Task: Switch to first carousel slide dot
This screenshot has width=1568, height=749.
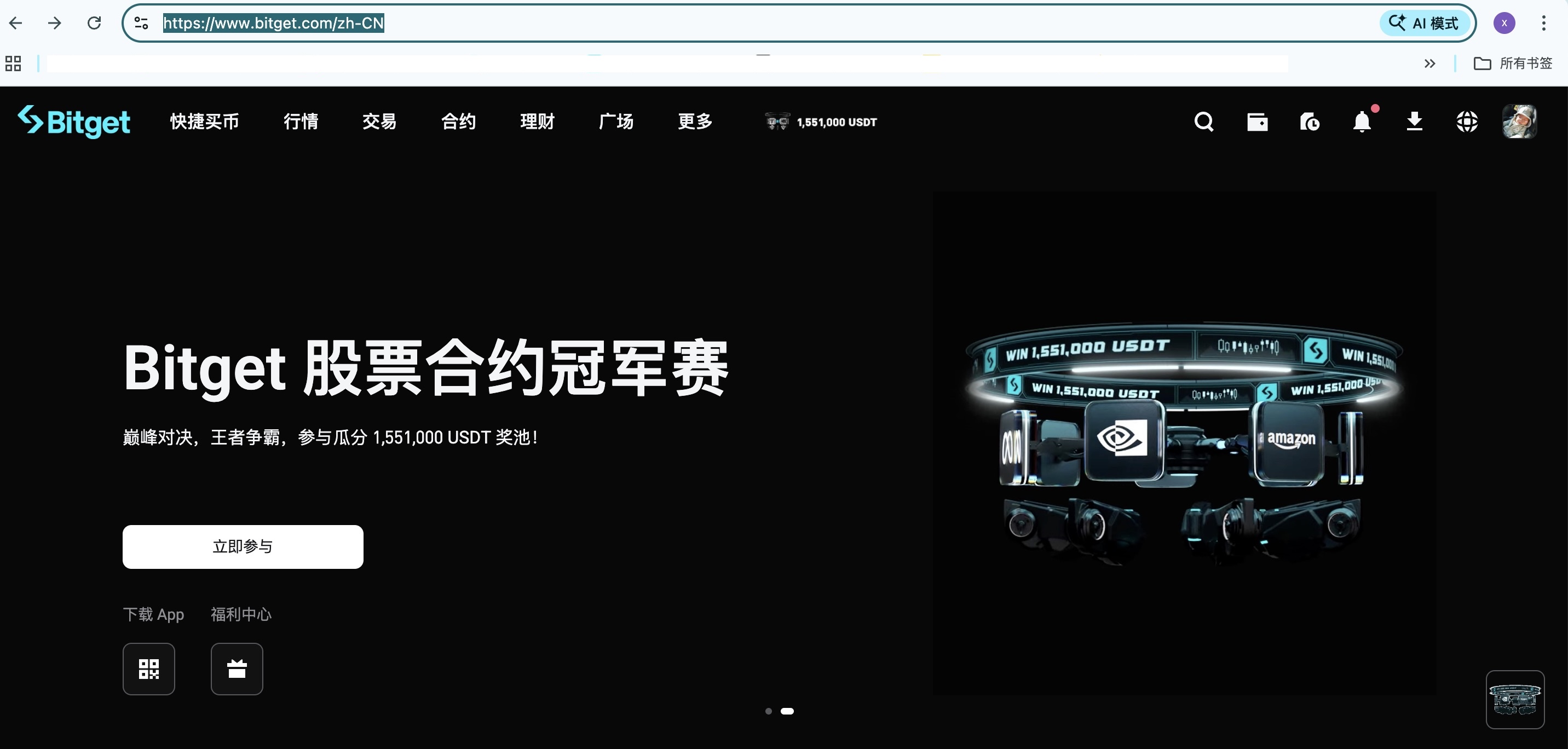Action: point(768,711)
